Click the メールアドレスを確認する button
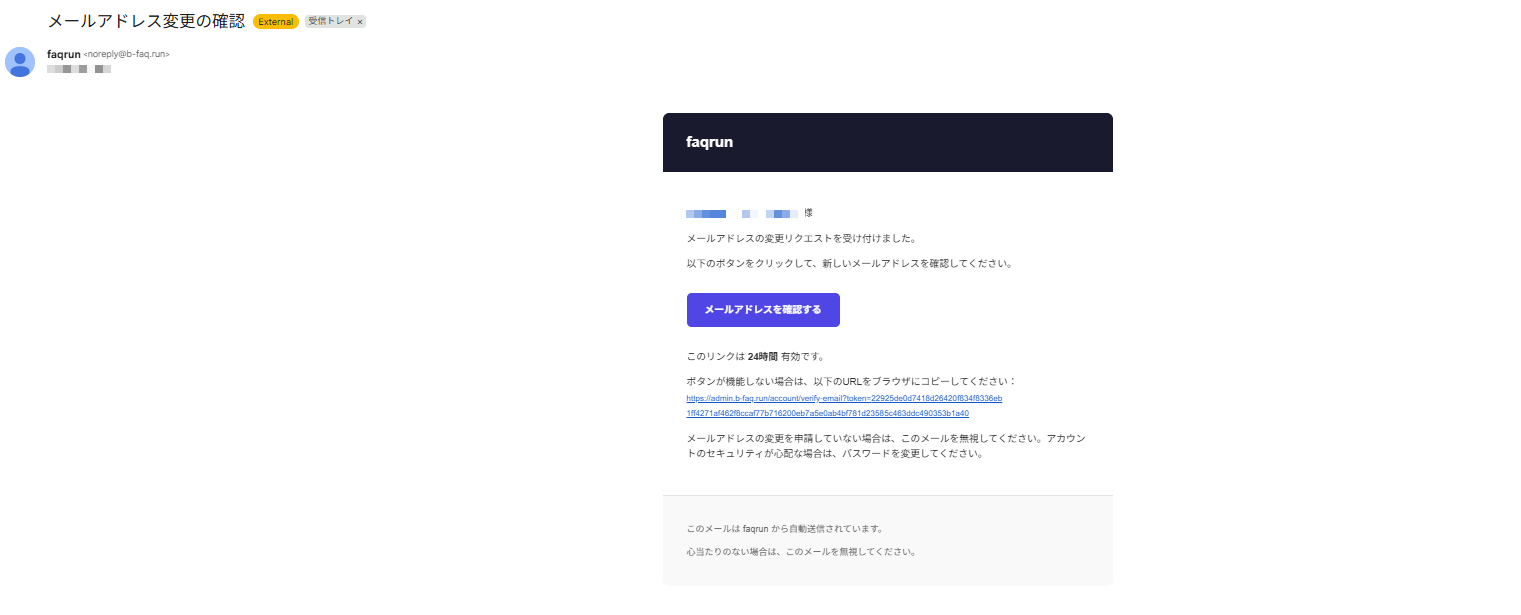 [763, 310]
